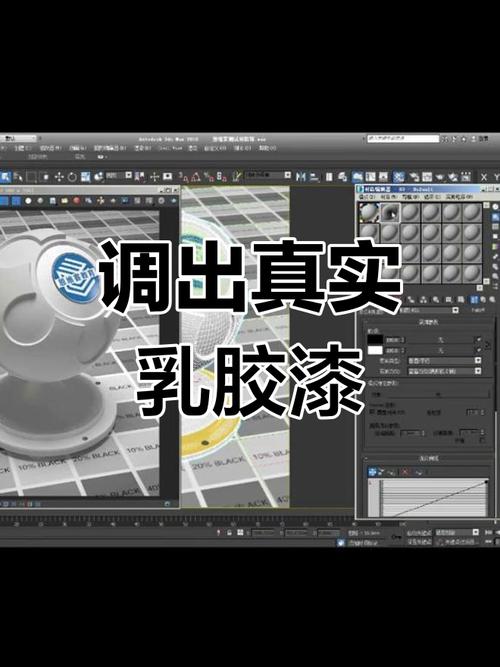Click the Set Key button
This screenshot has height=667, width=500.
pyautogui.click(x=419, y=542)
